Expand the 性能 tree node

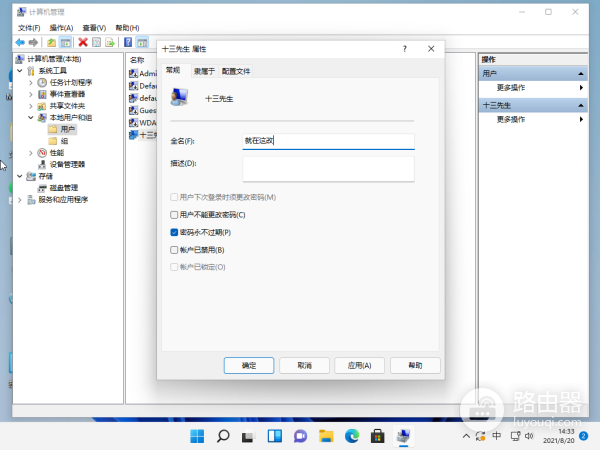pyautogui.click(x=31, y=153)
